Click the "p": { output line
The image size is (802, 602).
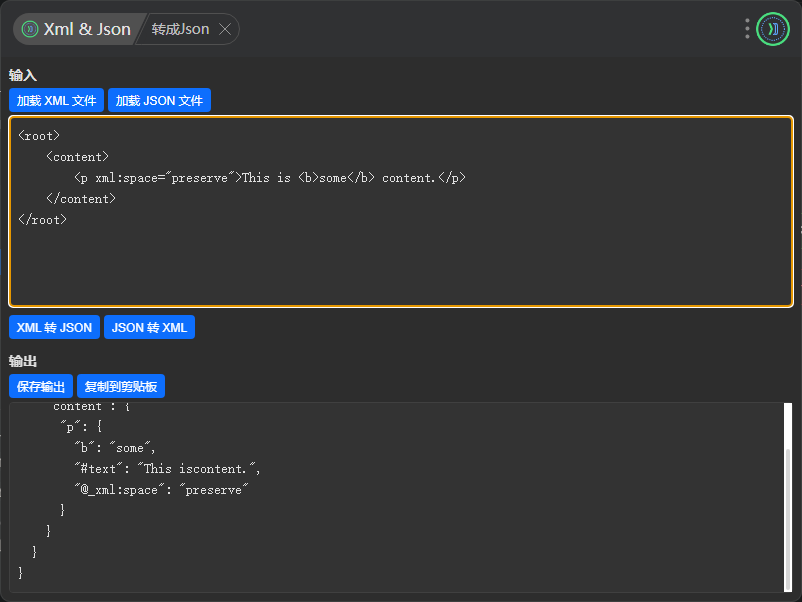tap(81, 427)
